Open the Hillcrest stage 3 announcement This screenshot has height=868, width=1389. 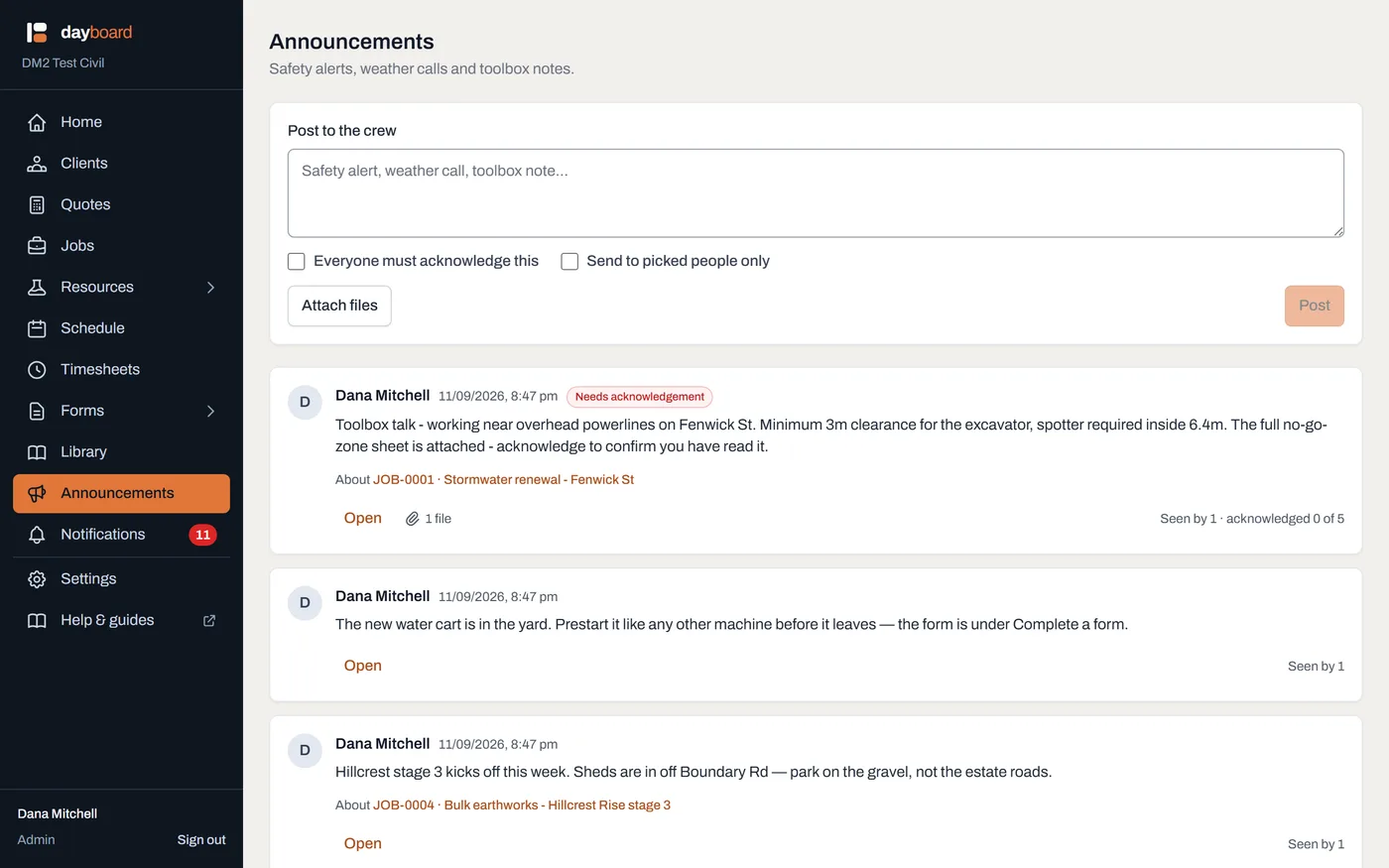[362, 843]
